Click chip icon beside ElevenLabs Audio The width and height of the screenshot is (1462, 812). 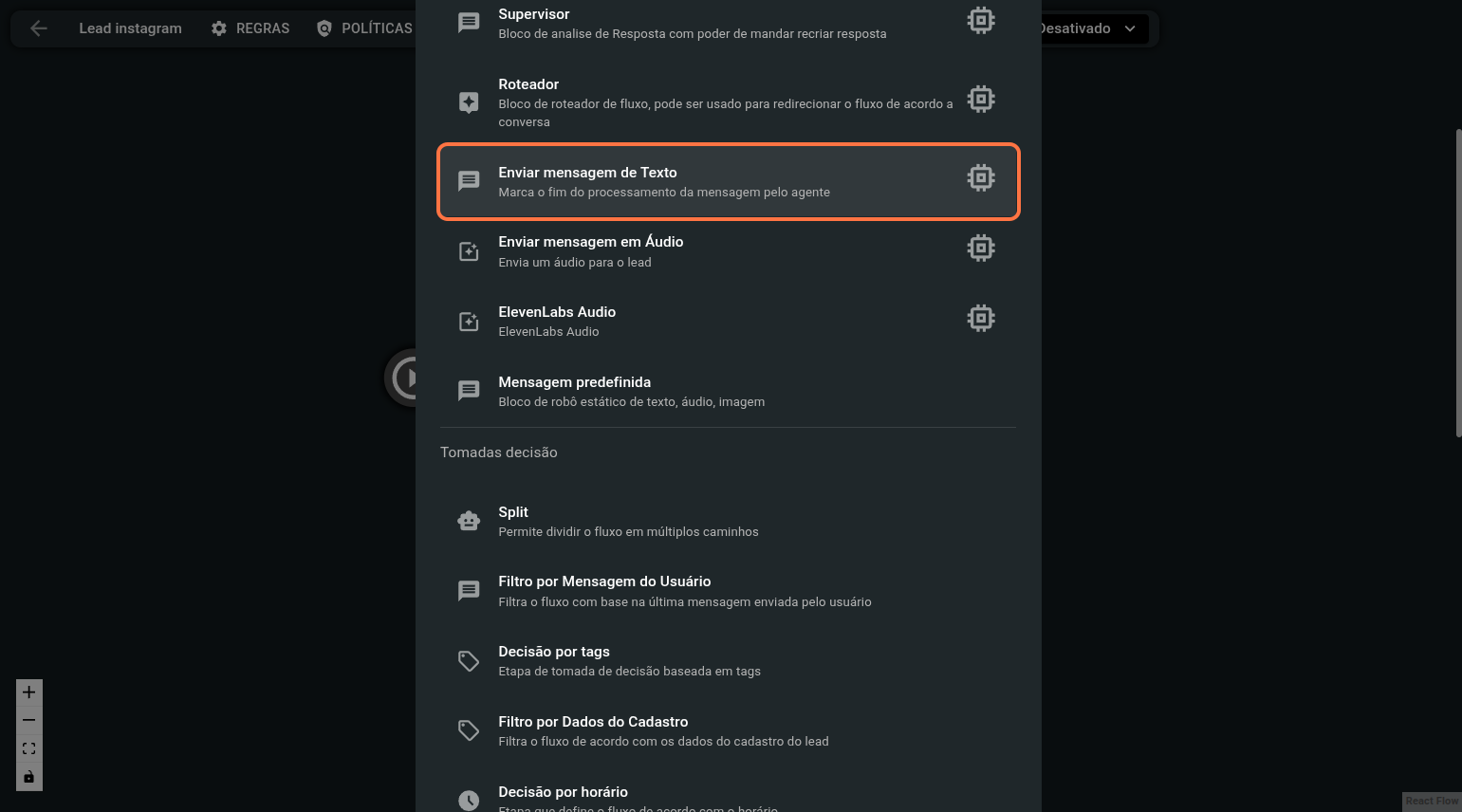click(980, 319)
